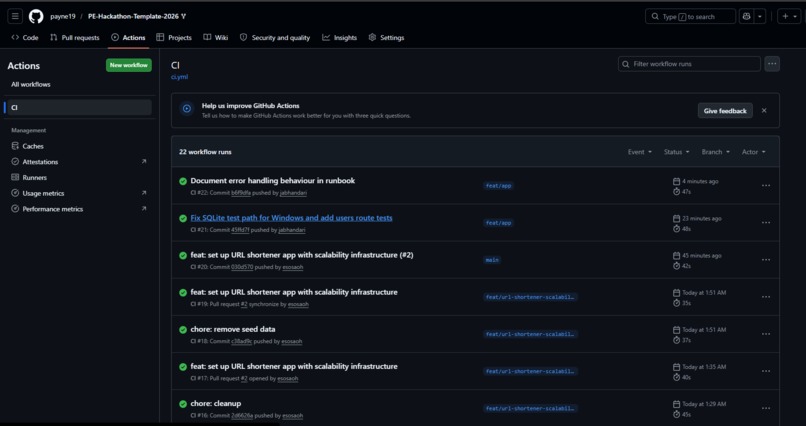Expand the Branch filter dropdown
The width and height of the screenshot is (806, 426).
point(716,152)
